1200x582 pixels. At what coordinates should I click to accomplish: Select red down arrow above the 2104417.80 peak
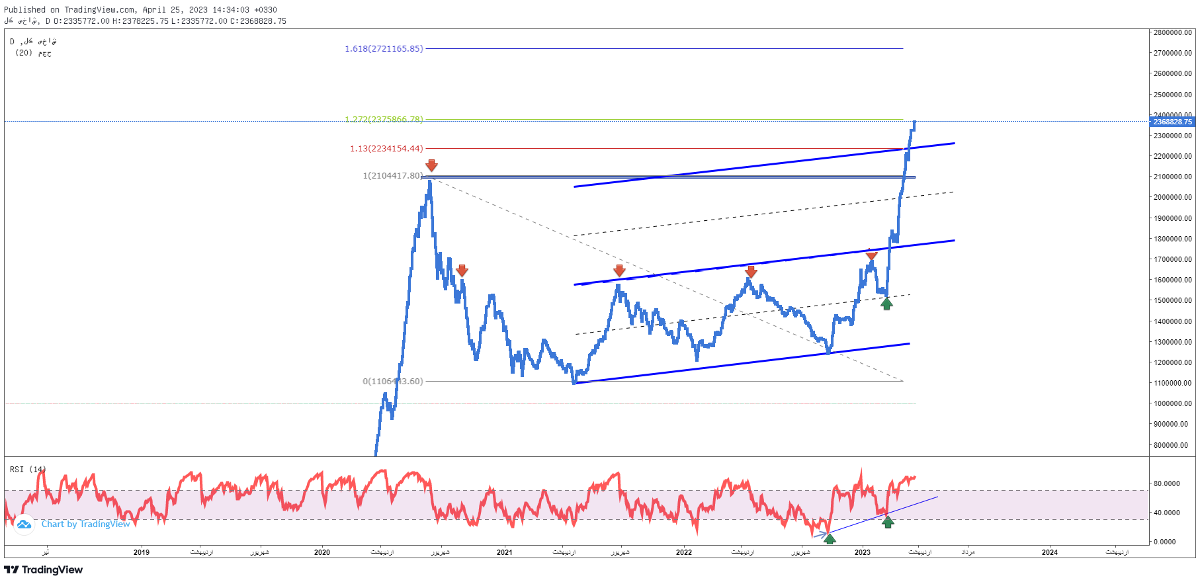(430, 166)
